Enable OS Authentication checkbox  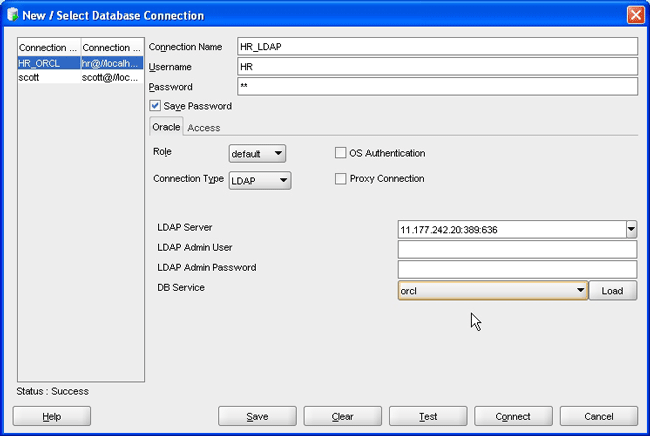tap(340, 153)
